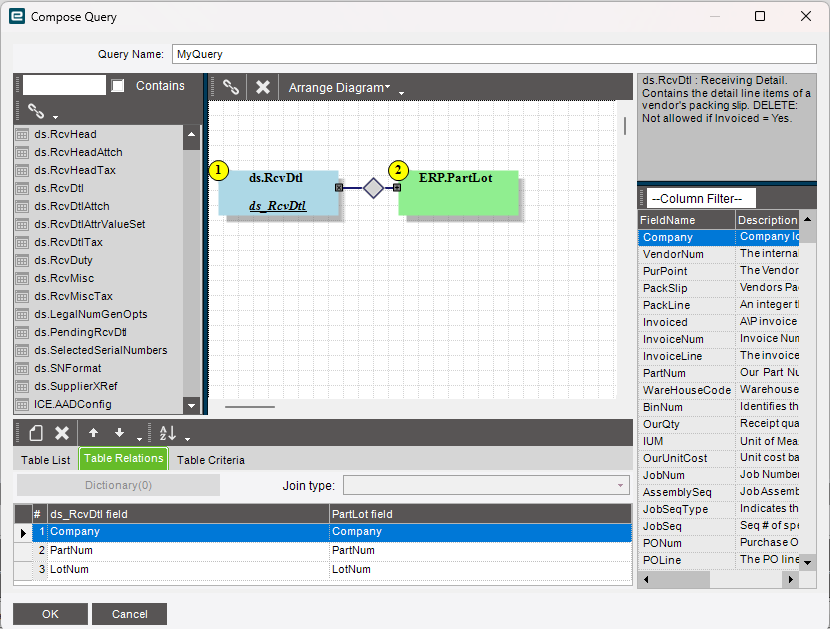Click the FieldName column header

pyautogui.click(x=686, y=220)
